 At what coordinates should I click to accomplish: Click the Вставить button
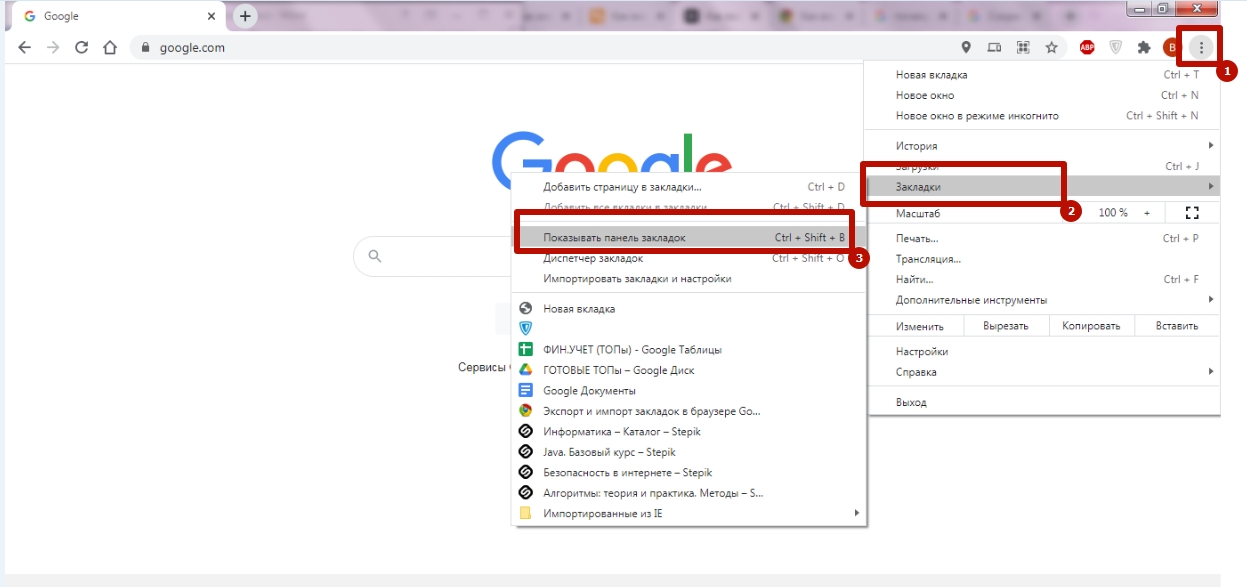(x=1176, y=326)
